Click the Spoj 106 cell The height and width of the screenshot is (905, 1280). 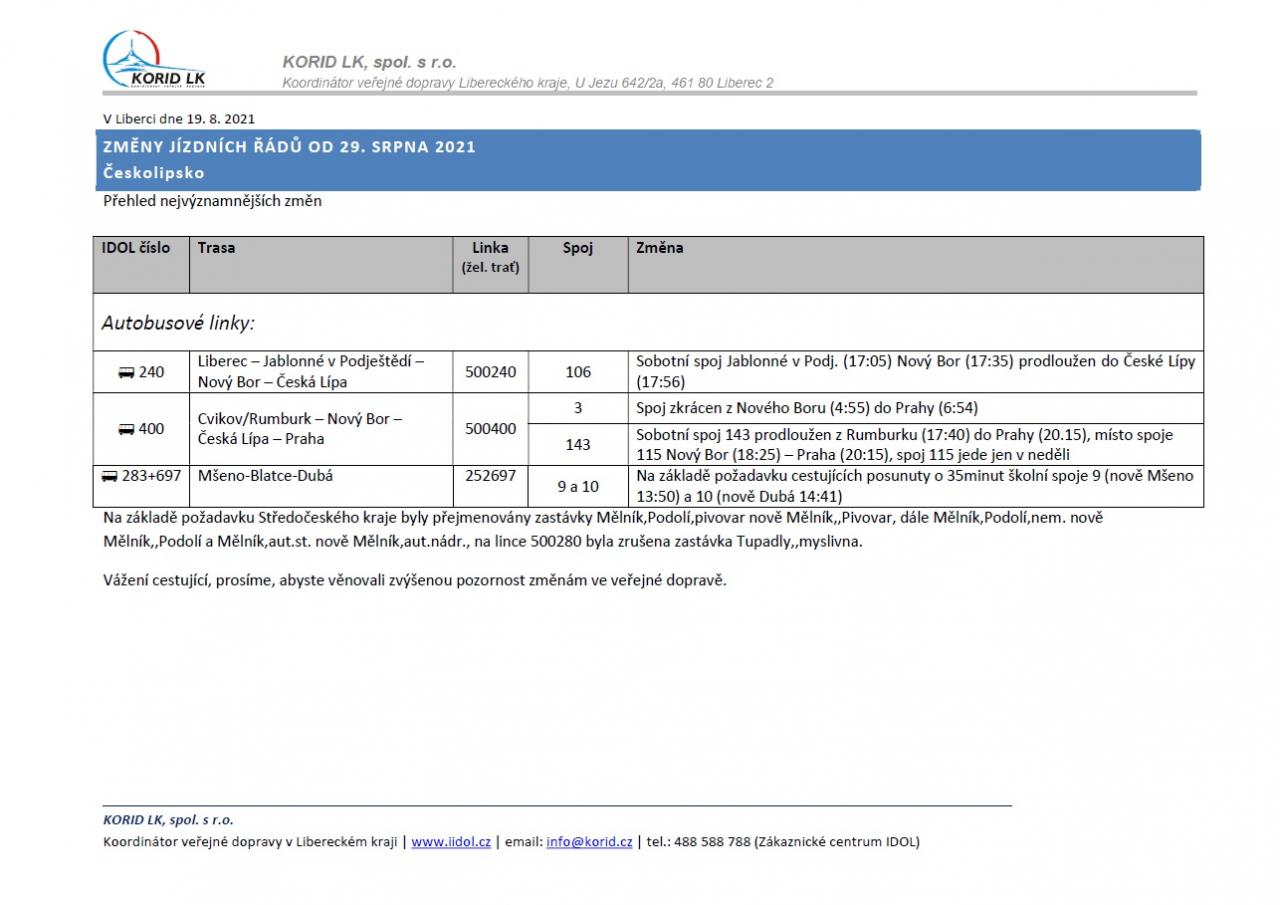coord(577,372)
